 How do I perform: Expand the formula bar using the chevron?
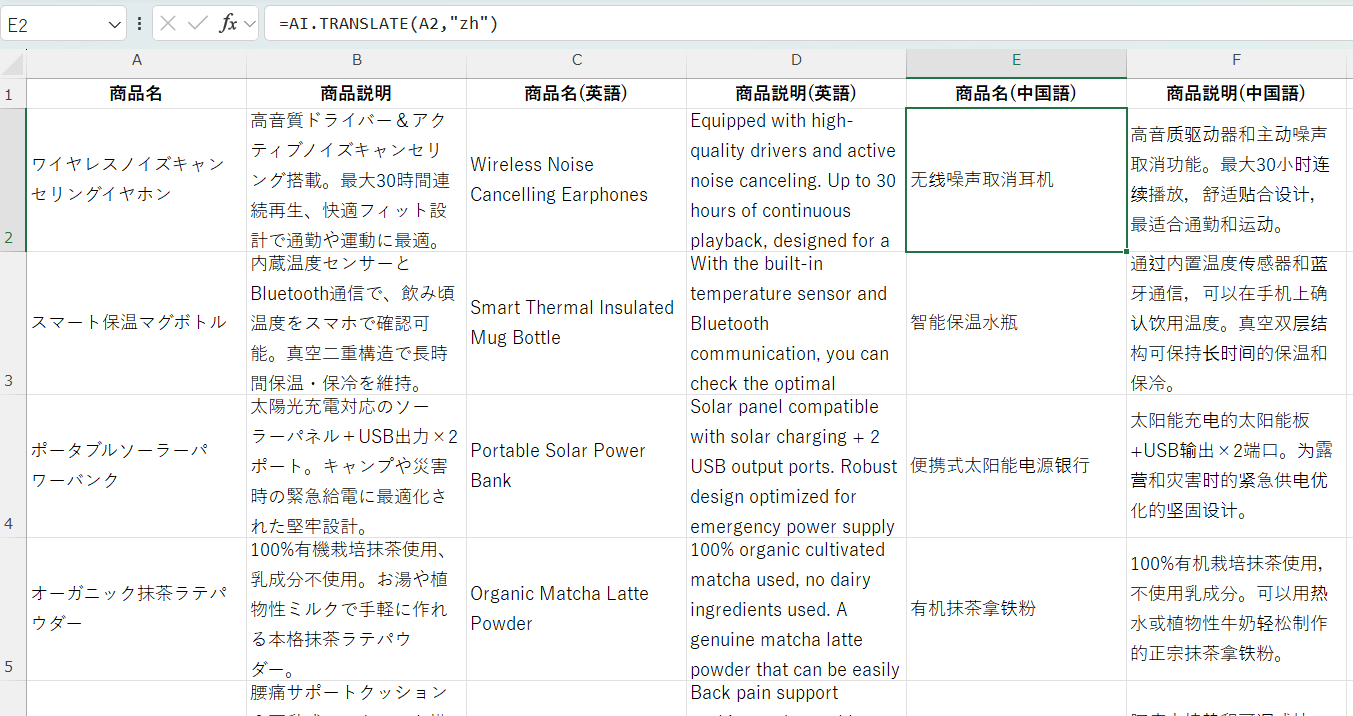[250, 22]
